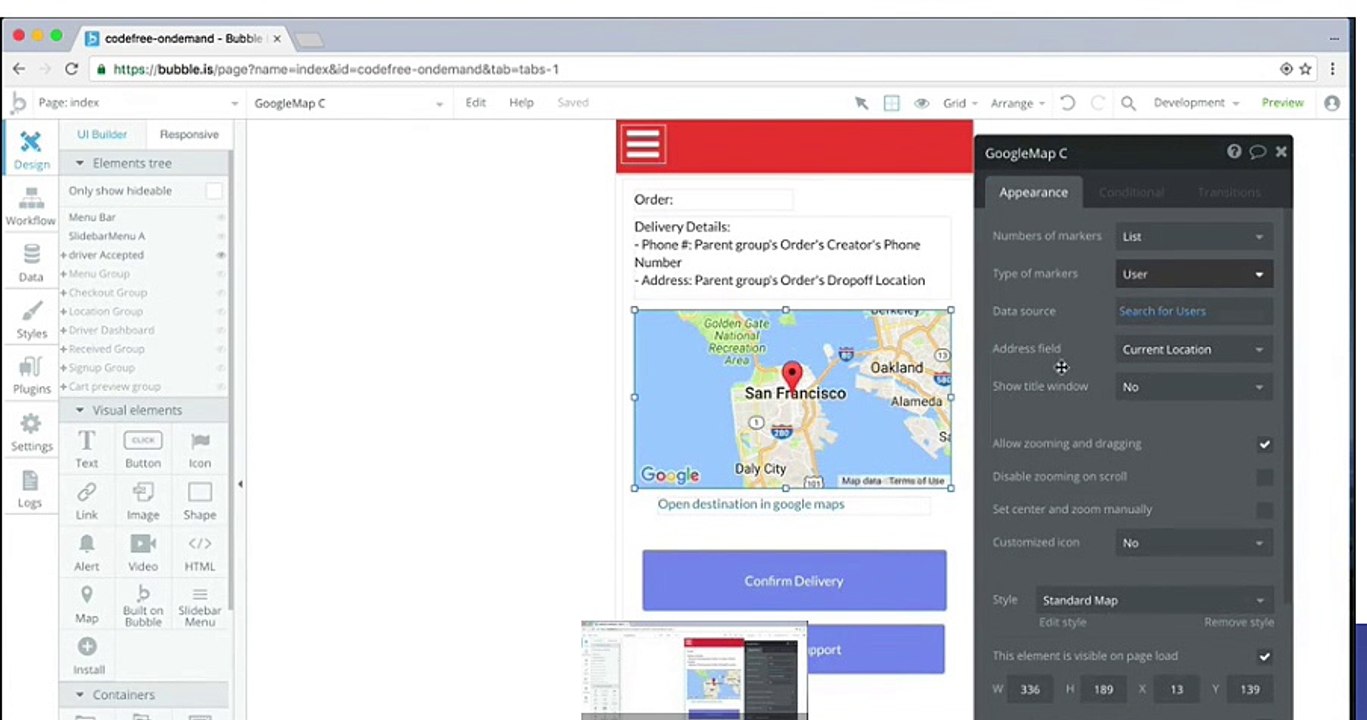The height and width of the screenshot is (720, 1367).
Task: Select the Button visual element
Action: click(x=143, y=449)
